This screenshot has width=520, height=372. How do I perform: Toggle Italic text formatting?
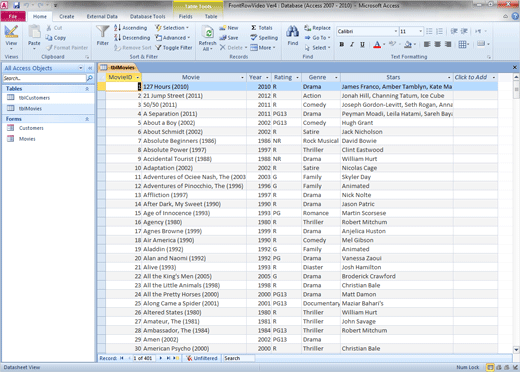(x=352, y=44)
